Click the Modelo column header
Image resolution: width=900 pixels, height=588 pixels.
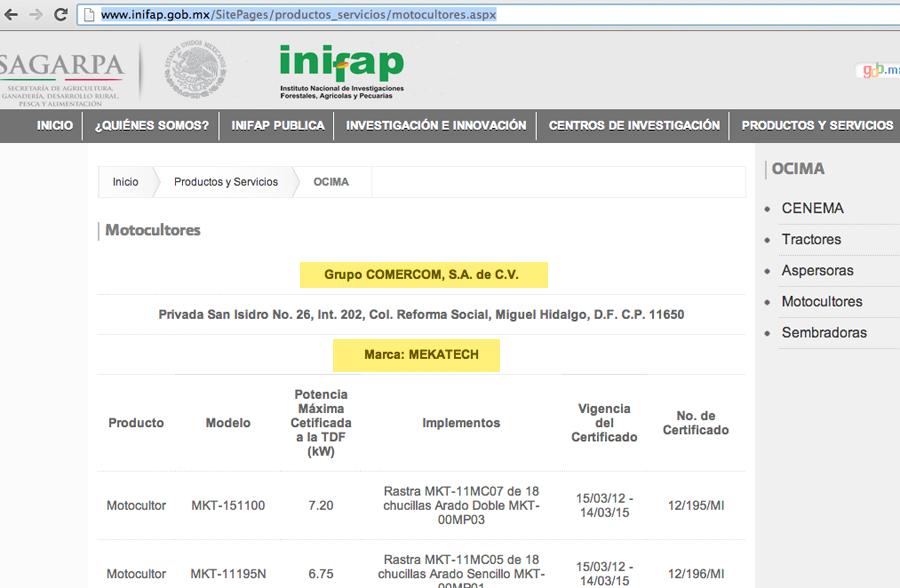228,423
